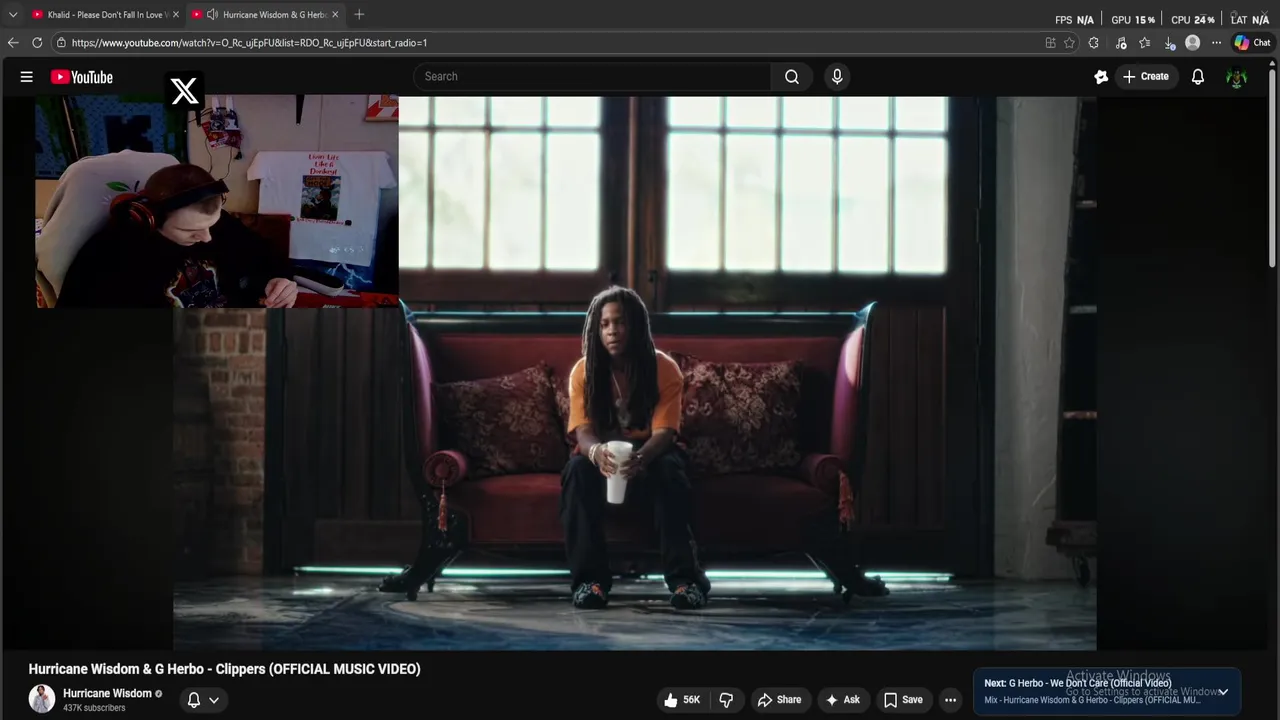Screen dimensions: 1280x720
Task: Save the video to a playlist
Action: click(903, 700)
